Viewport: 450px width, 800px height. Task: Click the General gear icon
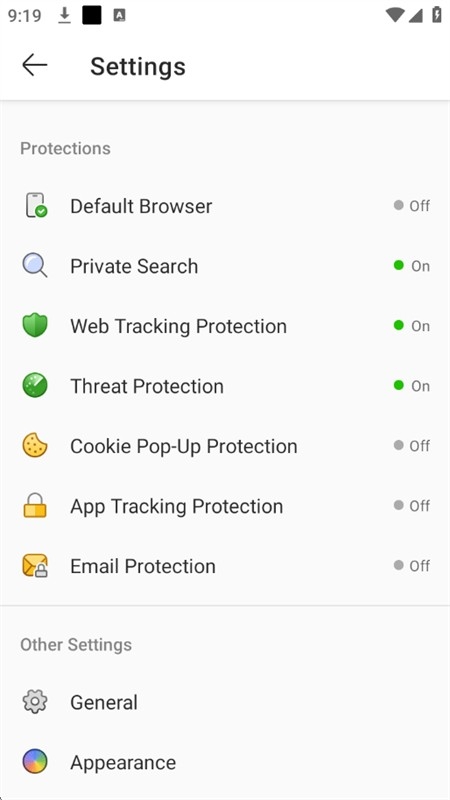pos(35,702)
